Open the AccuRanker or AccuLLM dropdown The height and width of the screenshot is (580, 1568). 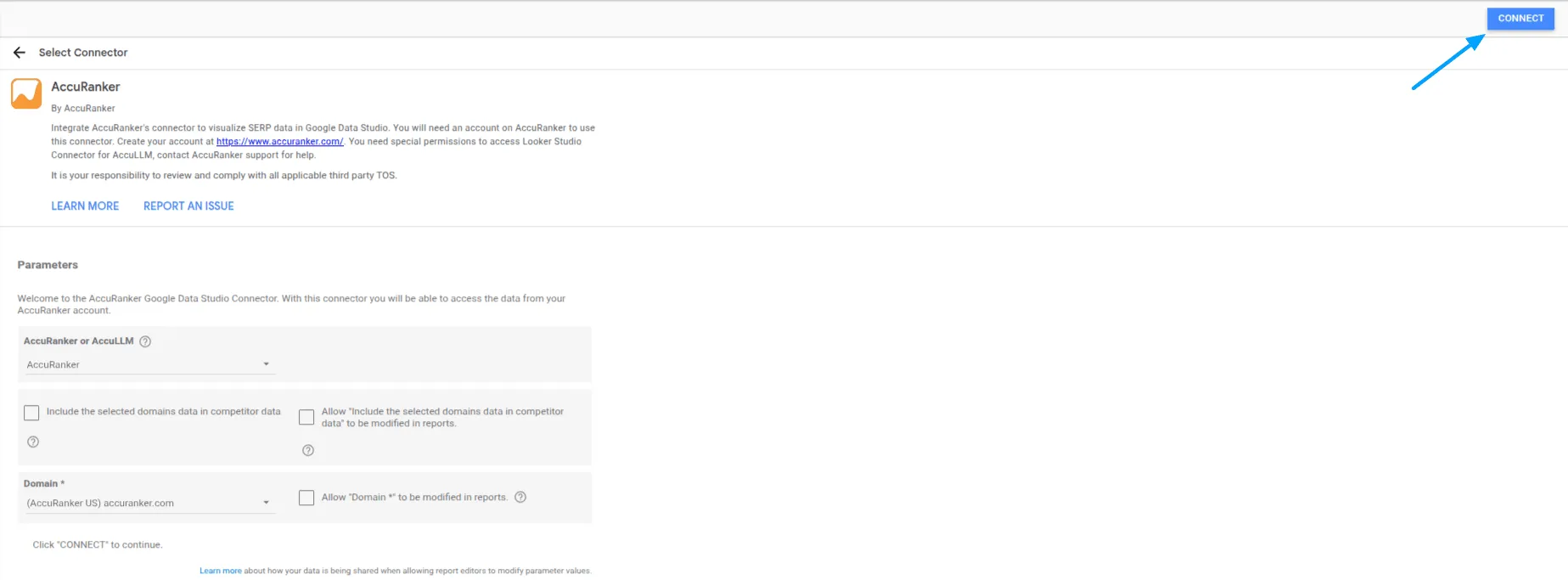point(147,364)
